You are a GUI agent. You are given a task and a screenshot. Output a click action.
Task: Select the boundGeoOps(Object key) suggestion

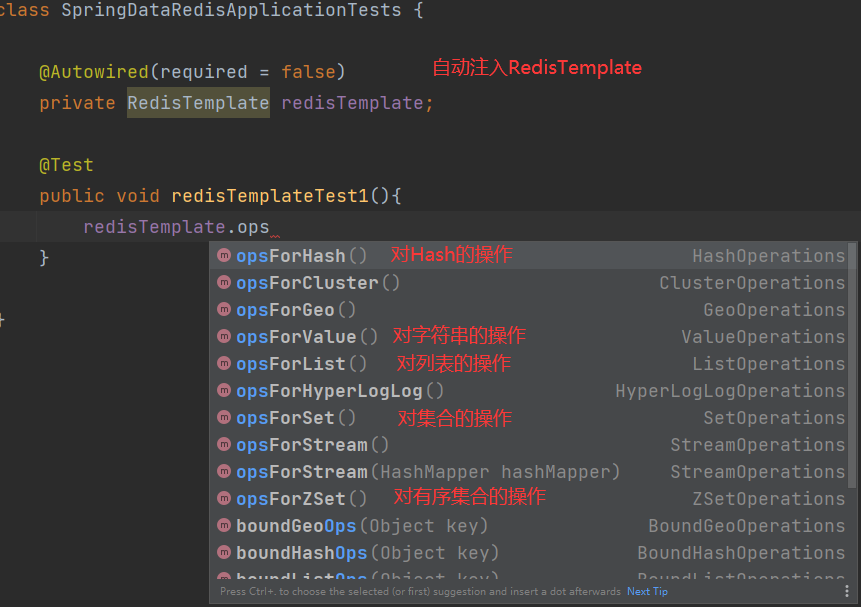pos(529,525)
